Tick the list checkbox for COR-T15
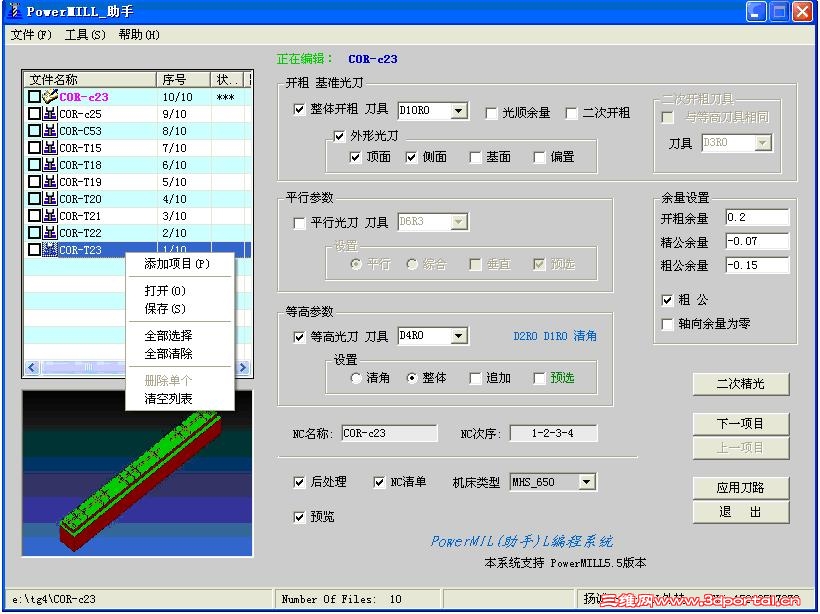 click(34, 147)
